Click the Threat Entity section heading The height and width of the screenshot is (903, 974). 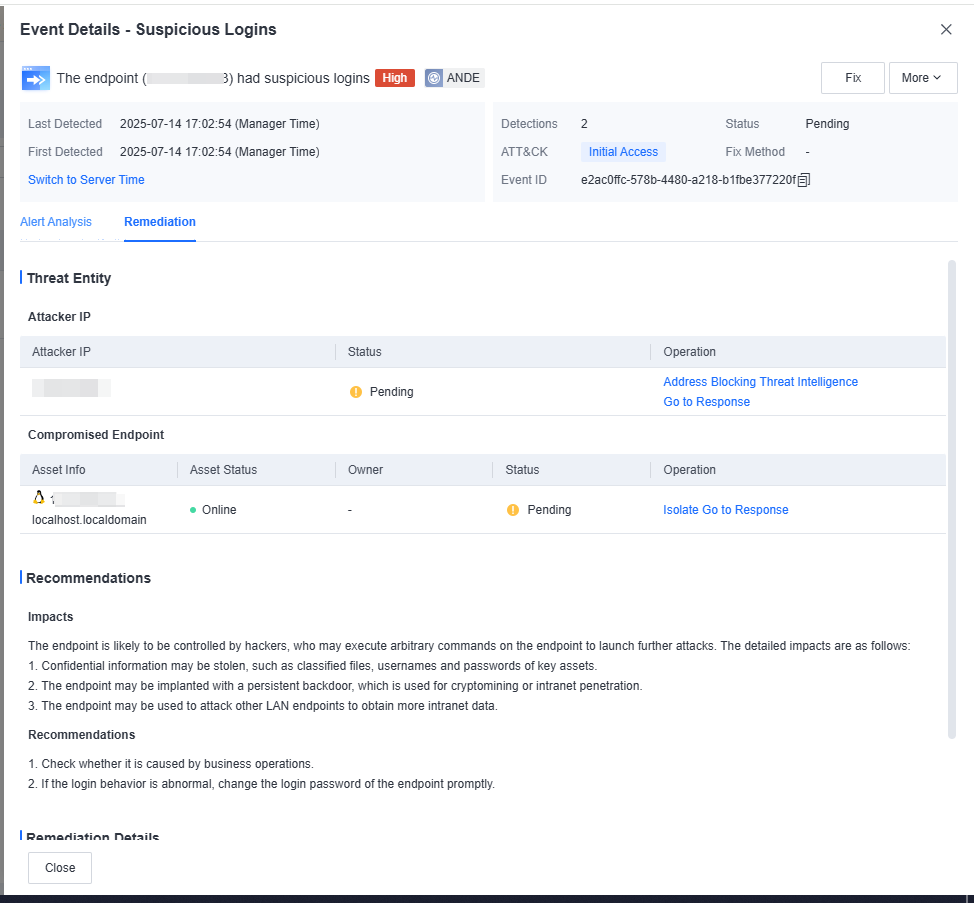(69, 278)
